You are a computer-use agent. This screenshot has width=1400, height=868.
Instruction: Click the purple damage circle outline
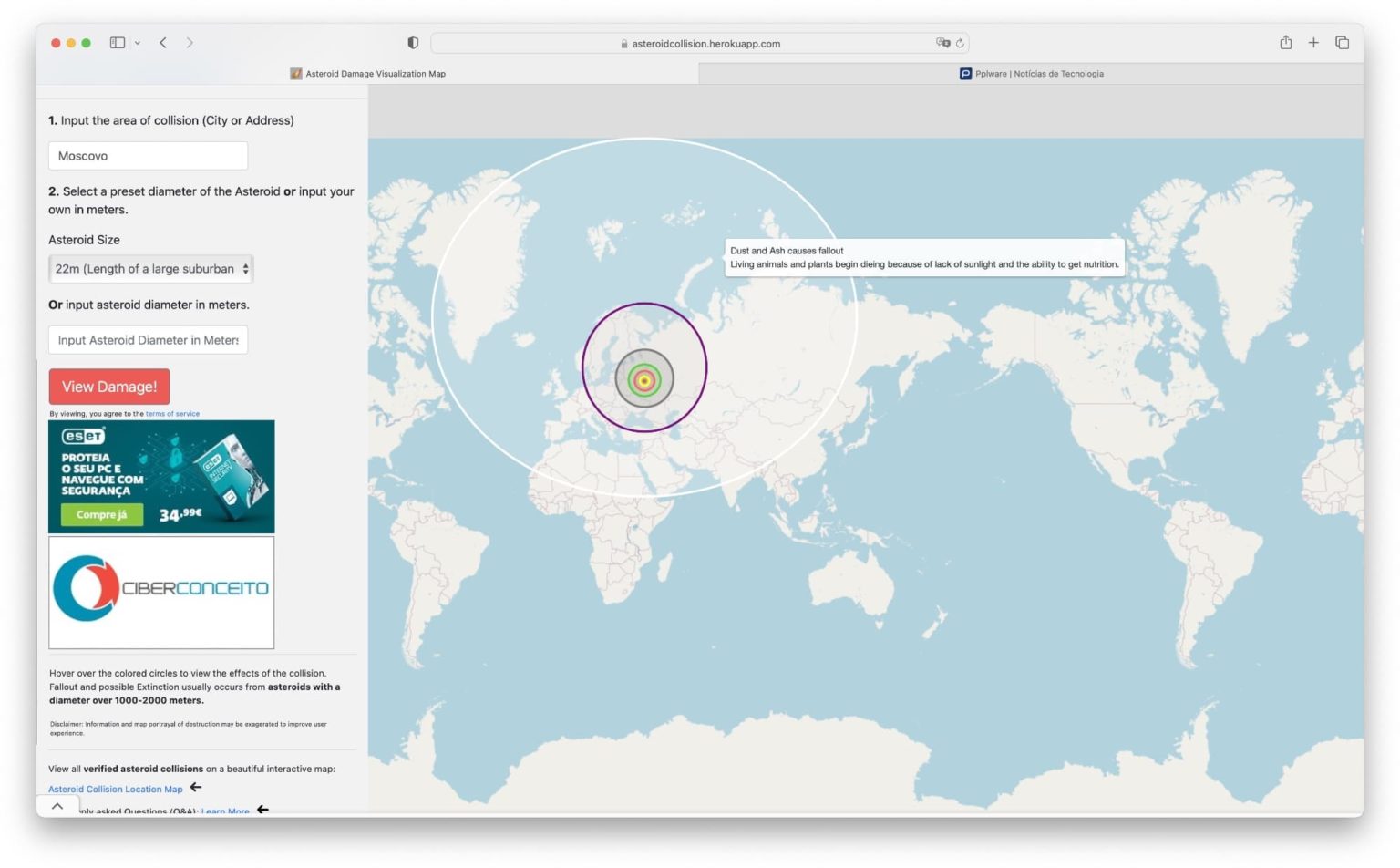(583, 367)
